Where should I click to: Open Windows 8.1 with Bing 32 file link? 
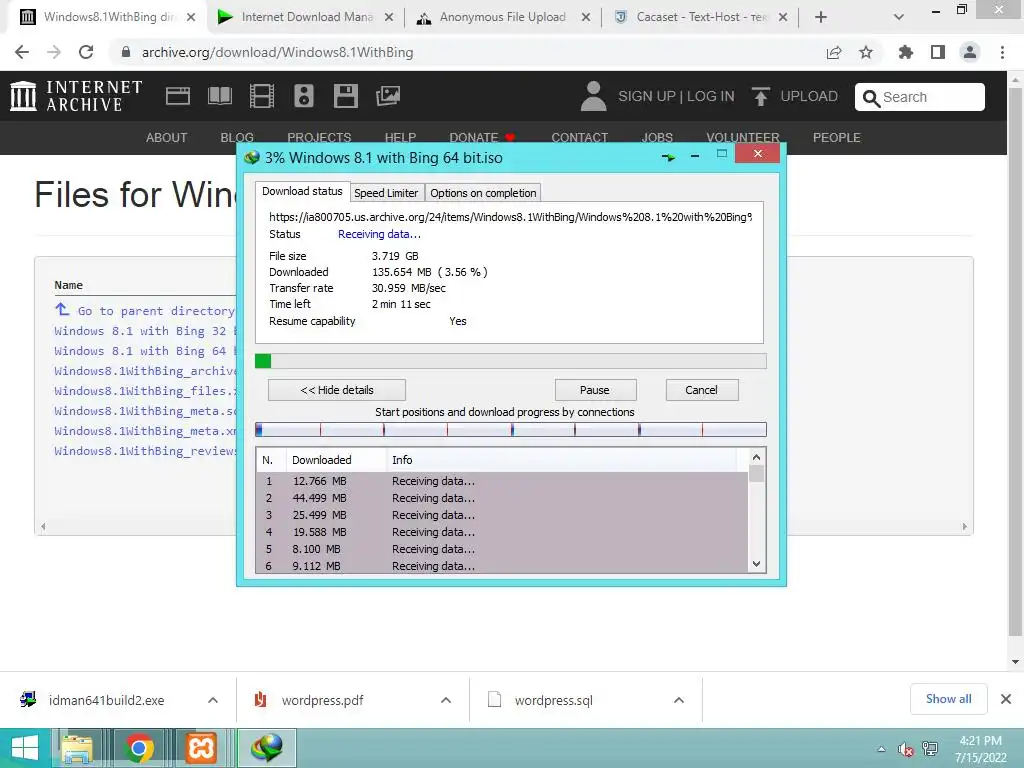[x=145, y=331]
